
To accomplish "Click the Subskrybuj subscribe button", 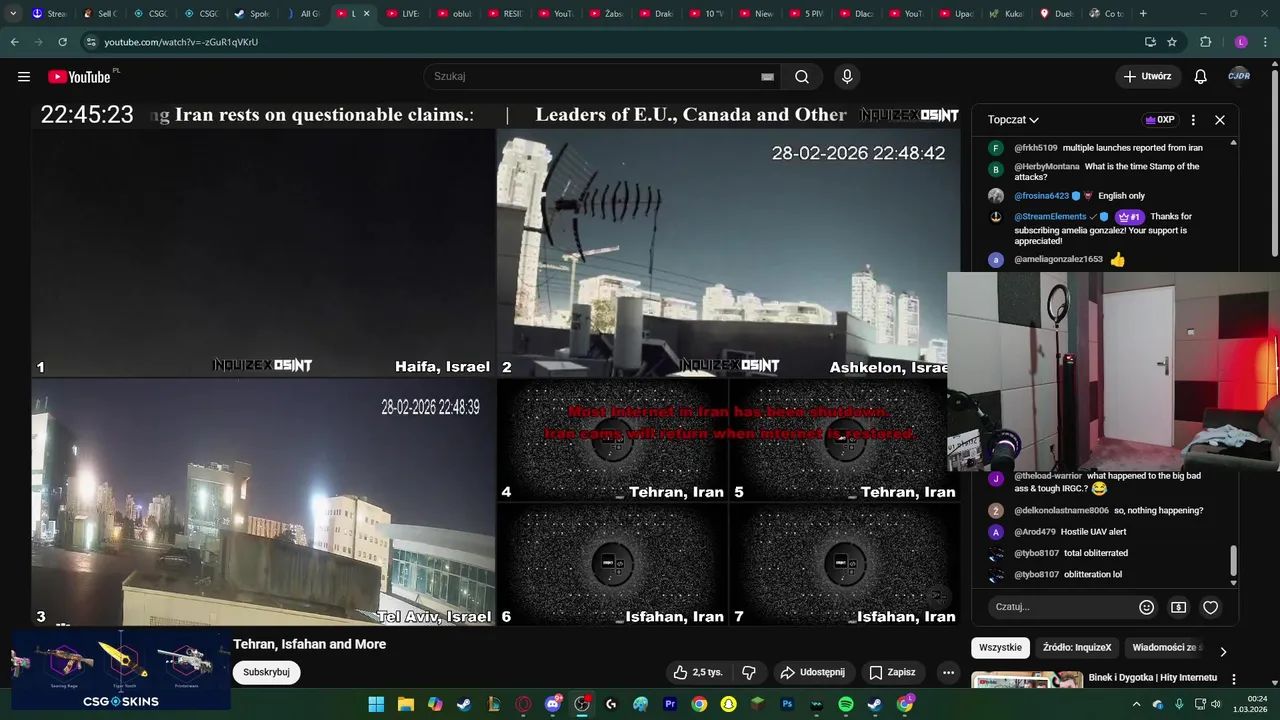I will (266, 672).
